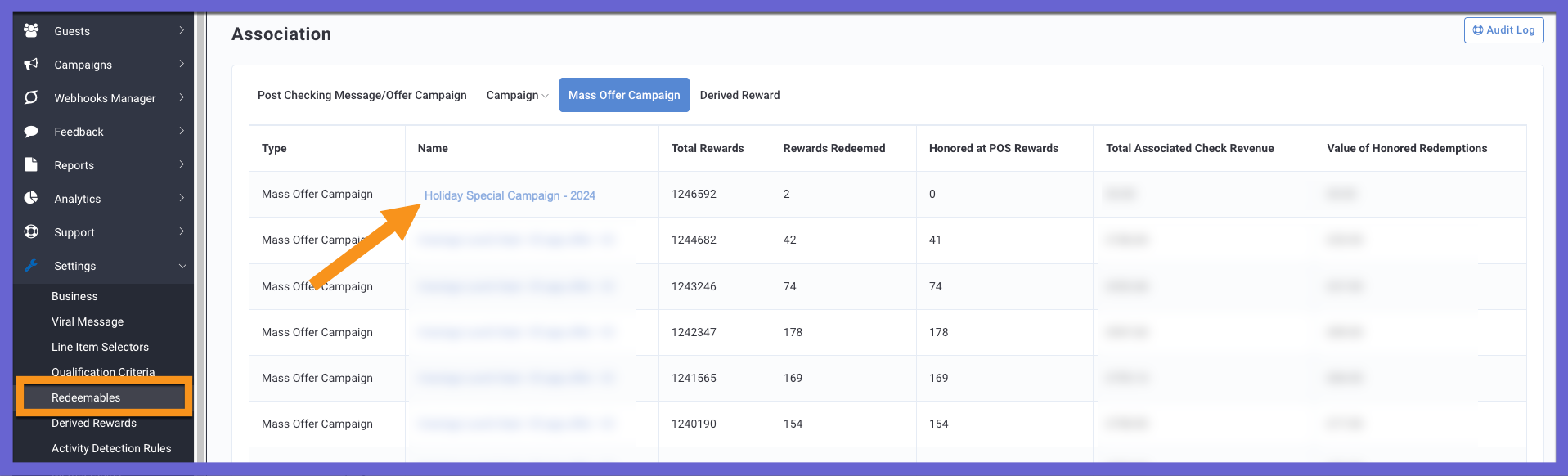Click the Webhooks Manager icon
Viewport: 1568px width, 476px height.
pos(31,97)
